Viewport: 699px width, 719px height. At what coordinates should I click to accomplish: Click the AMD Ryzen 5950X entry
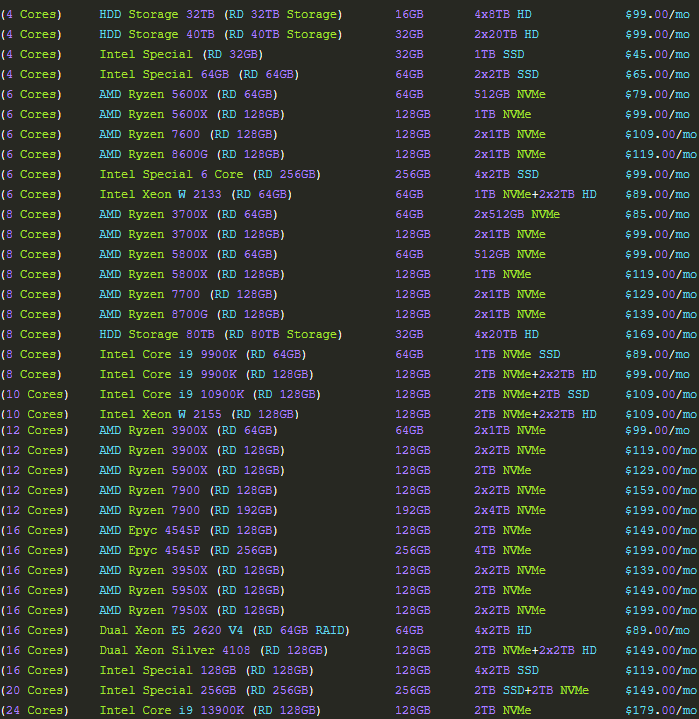point(192,591)
